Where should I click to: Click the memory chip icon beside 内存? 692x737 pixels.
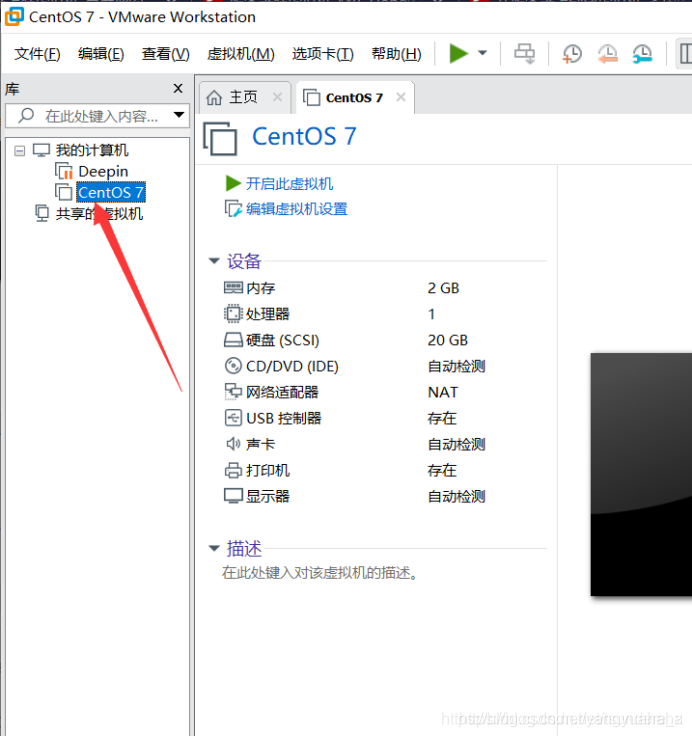[233, 287]
